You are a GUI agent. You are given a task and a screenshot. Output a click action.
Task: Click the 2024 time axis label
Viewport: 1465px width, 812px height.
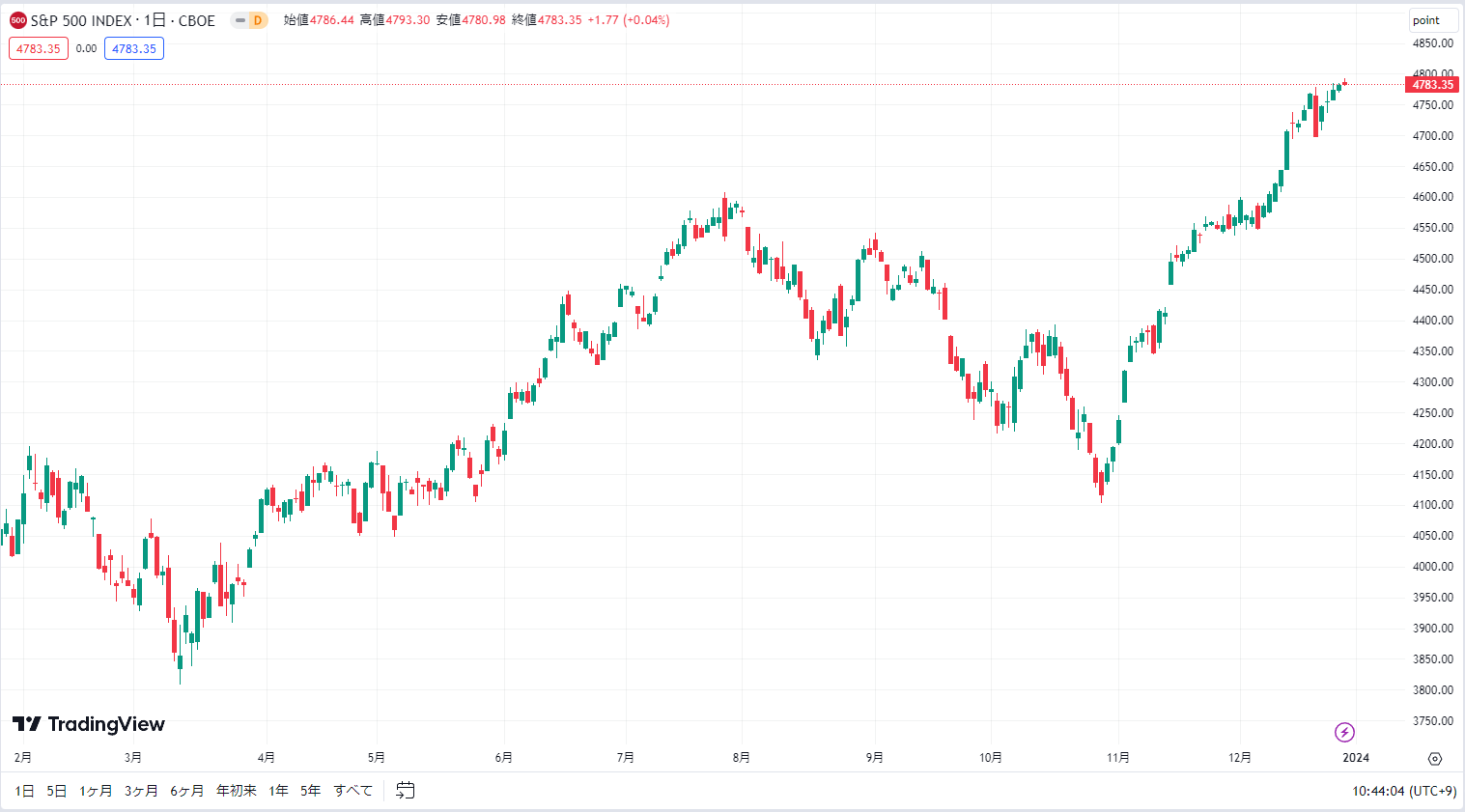pos(1356,758)
